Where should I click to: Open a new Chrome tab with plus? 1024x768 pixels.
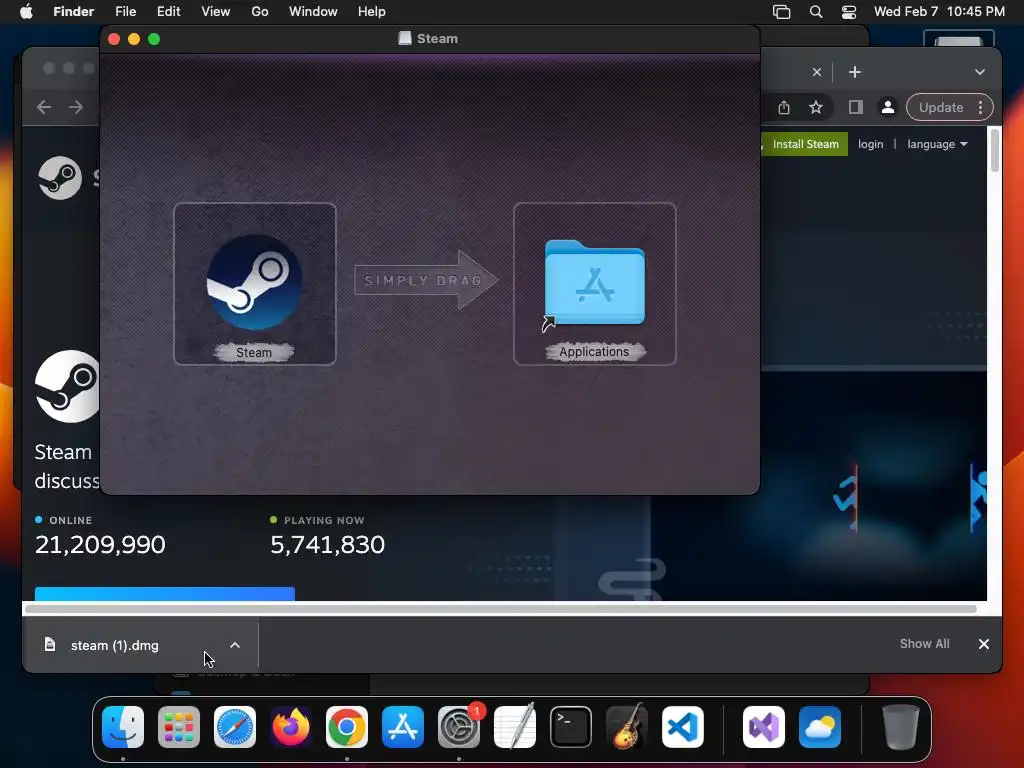[855, 72]
